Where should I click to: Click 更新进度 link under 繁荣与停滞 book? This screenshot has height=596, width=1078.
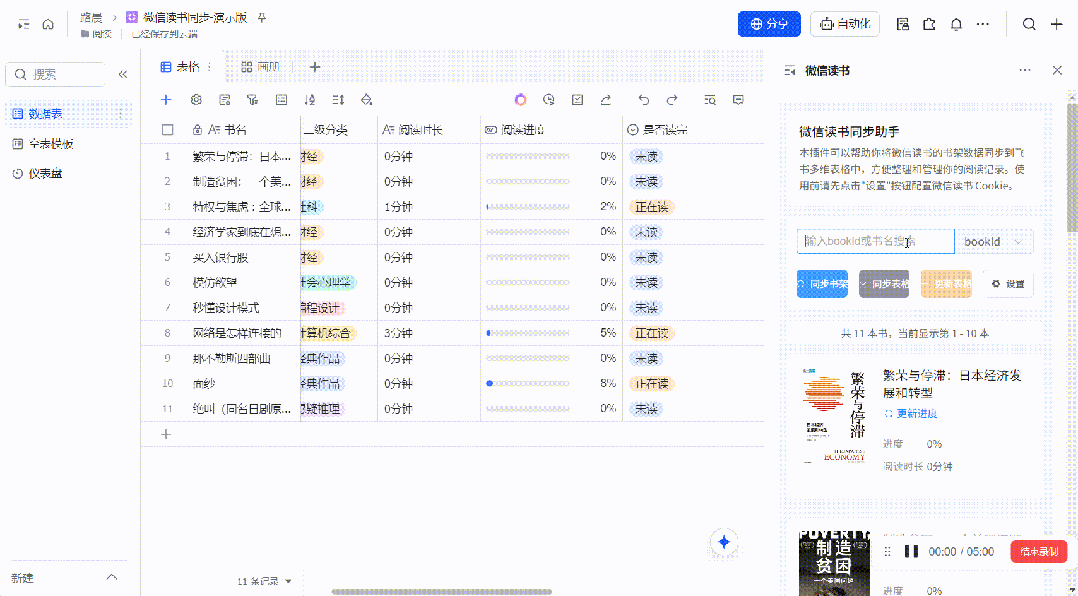coord(911,414)
